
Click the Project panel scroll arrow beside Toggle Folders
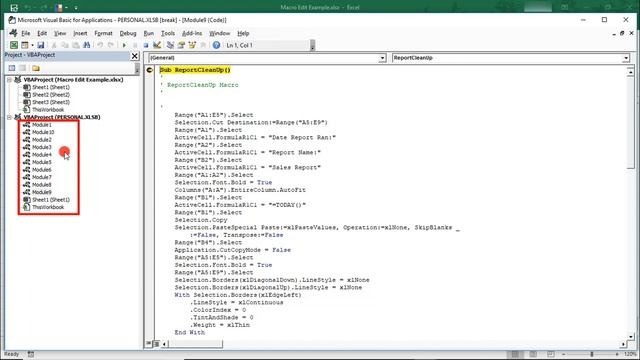click(x=137, y=69)
